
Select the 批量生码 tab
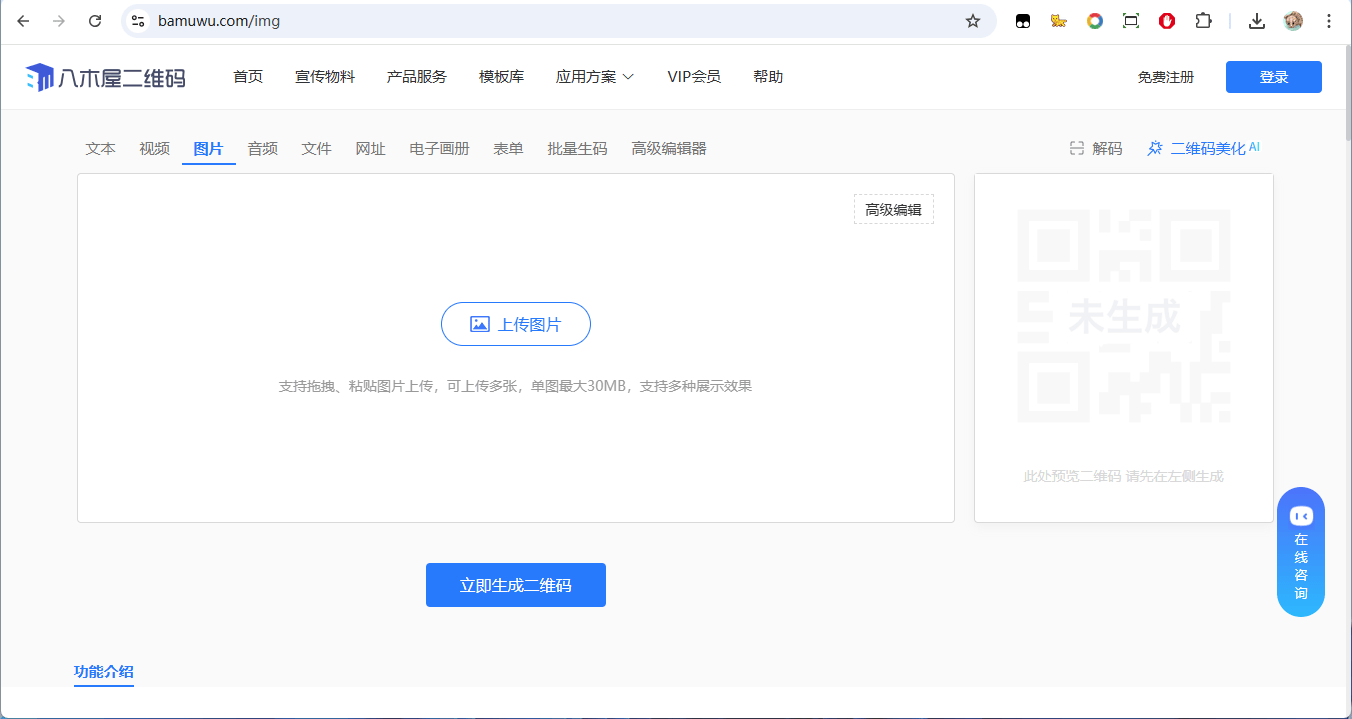[577, 149]
